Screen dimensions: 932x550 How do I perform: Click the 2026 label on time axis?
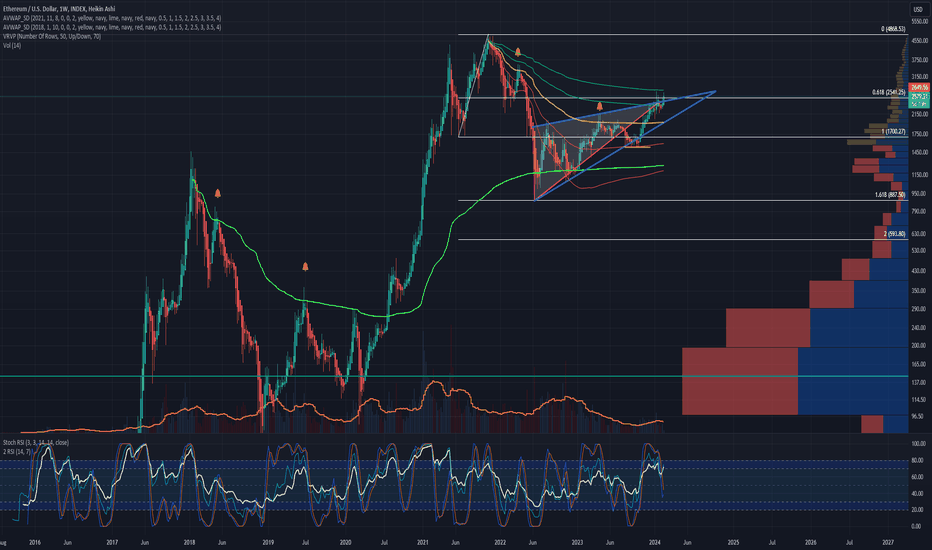(x=811, y=542)
